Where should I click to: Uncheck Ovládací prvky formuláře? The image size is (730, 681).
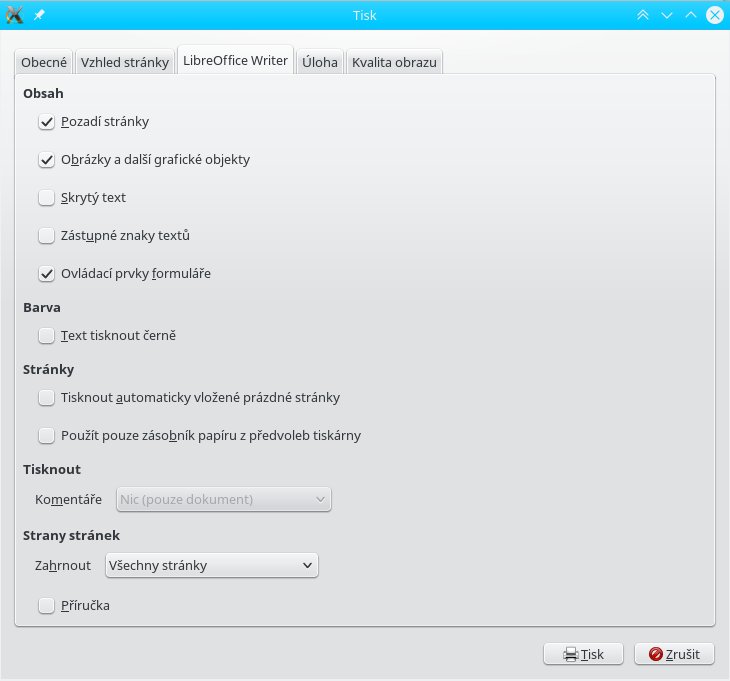[47, 274]
